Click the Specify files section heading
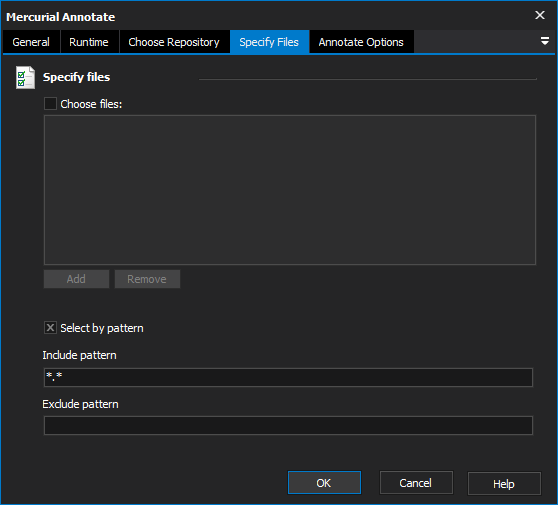 77,77
